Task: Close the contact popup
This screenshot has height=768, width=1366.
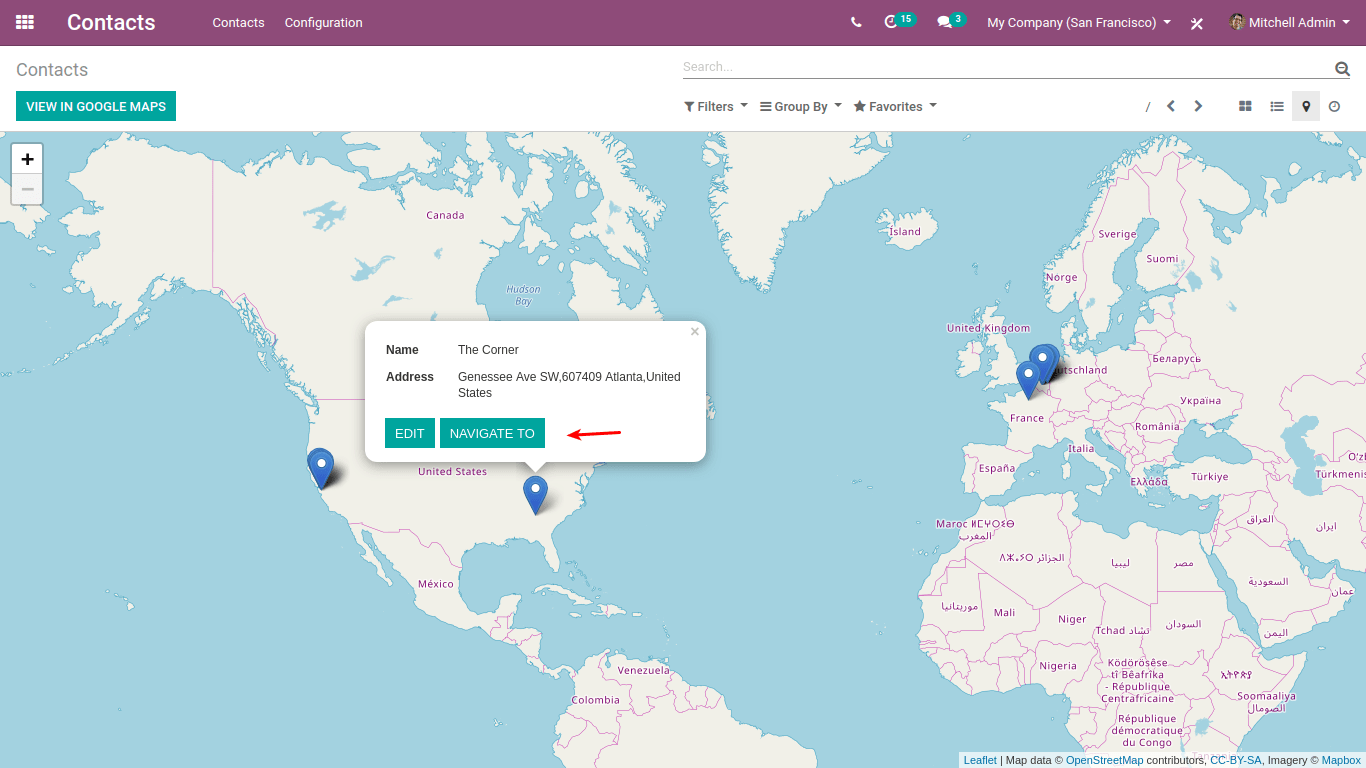Action: 695,332
